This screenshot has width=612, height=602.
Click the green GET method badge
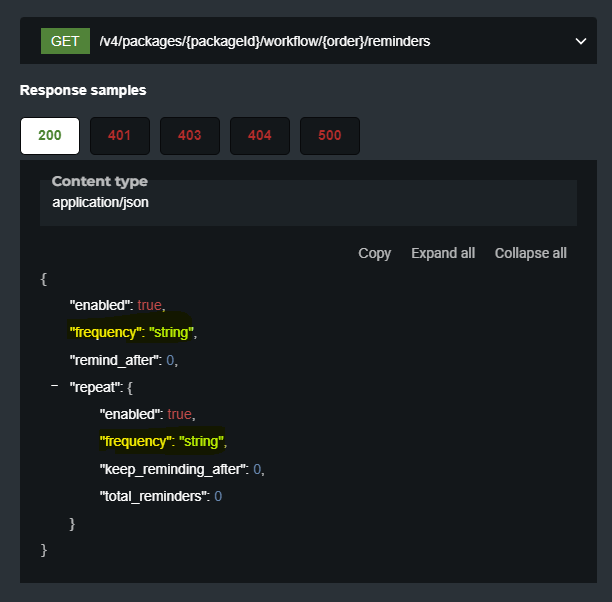coord(65,41)
